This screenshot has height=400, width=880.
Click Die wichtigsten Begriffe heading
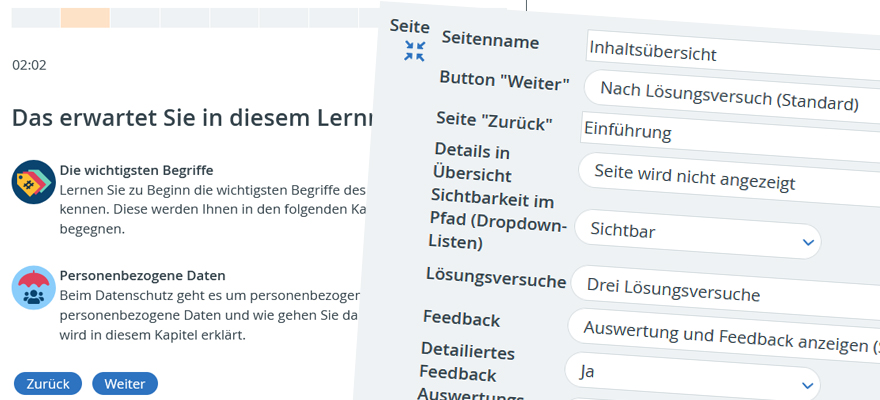point(136,170)
